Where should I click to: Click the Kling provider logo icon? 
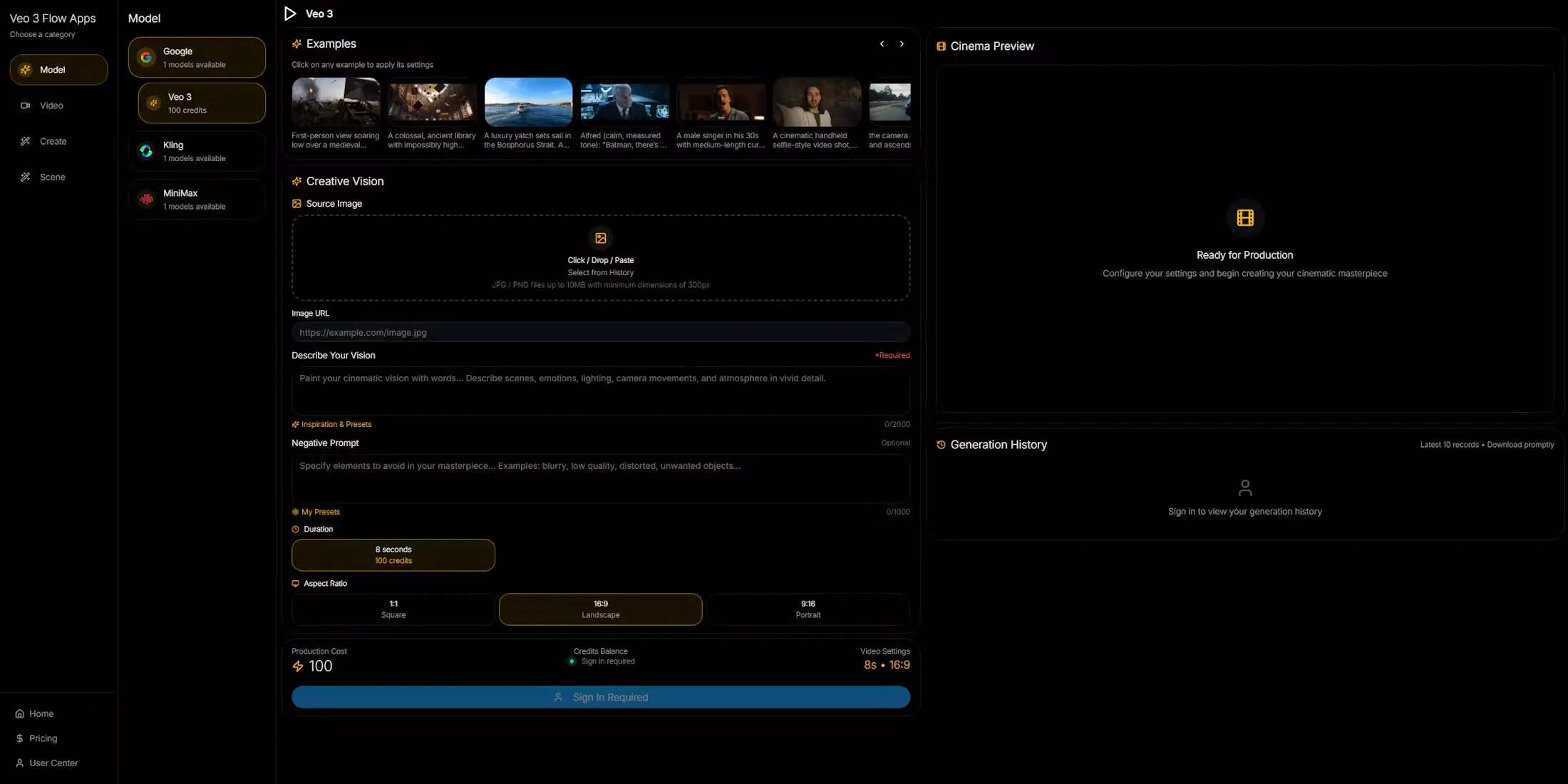point(146,151)
